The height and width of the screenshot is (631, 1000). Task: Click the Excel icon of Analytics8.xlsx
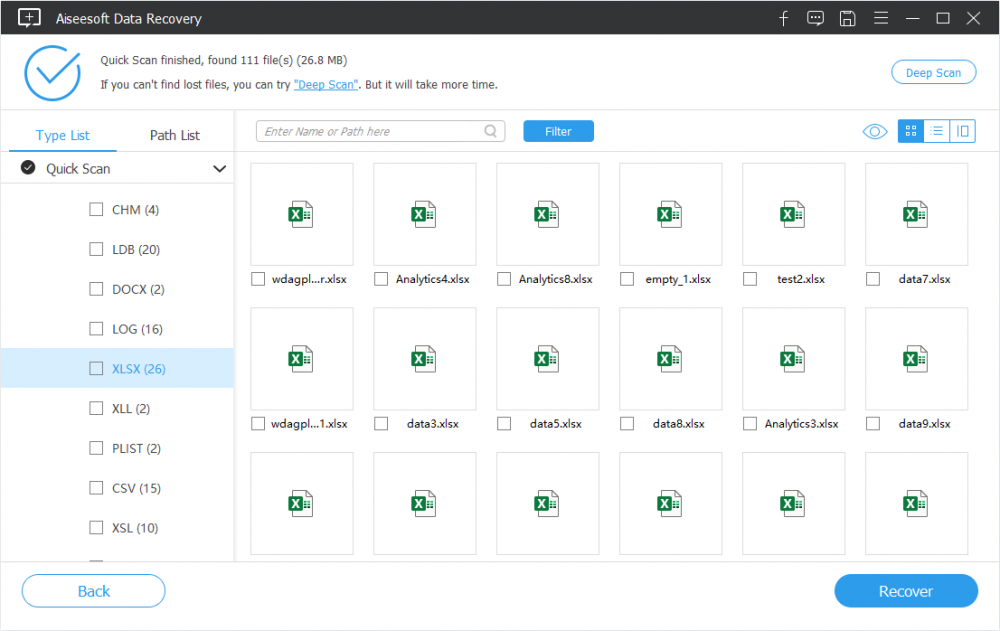click(x=547, y=214)
